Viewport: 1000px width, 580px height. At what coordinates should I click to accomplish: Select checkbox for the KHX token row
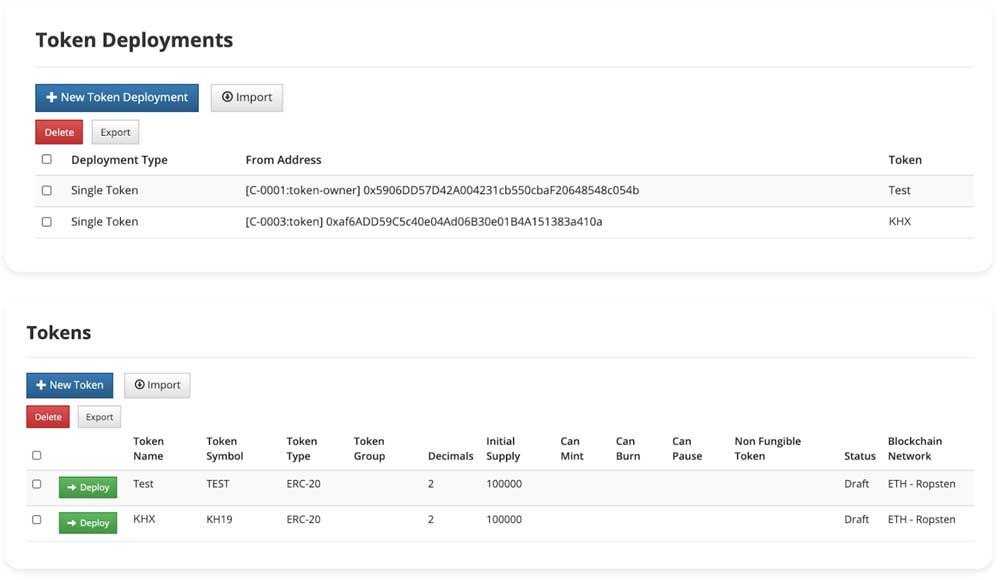tap(36, 519)
